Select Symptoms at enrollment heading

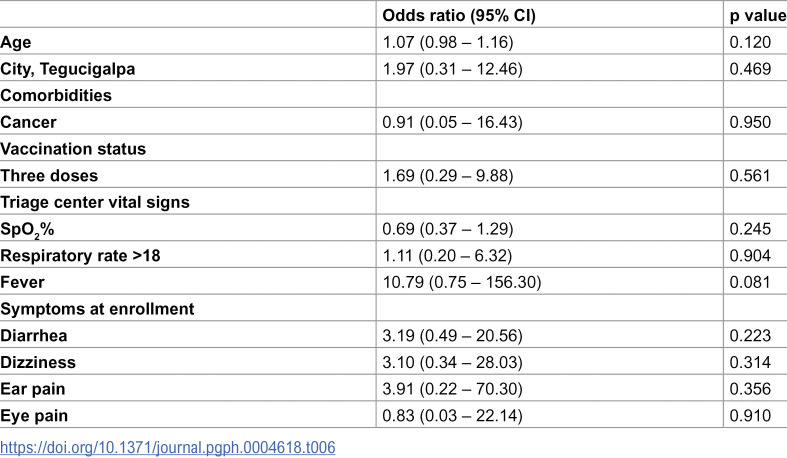[97, 309]
